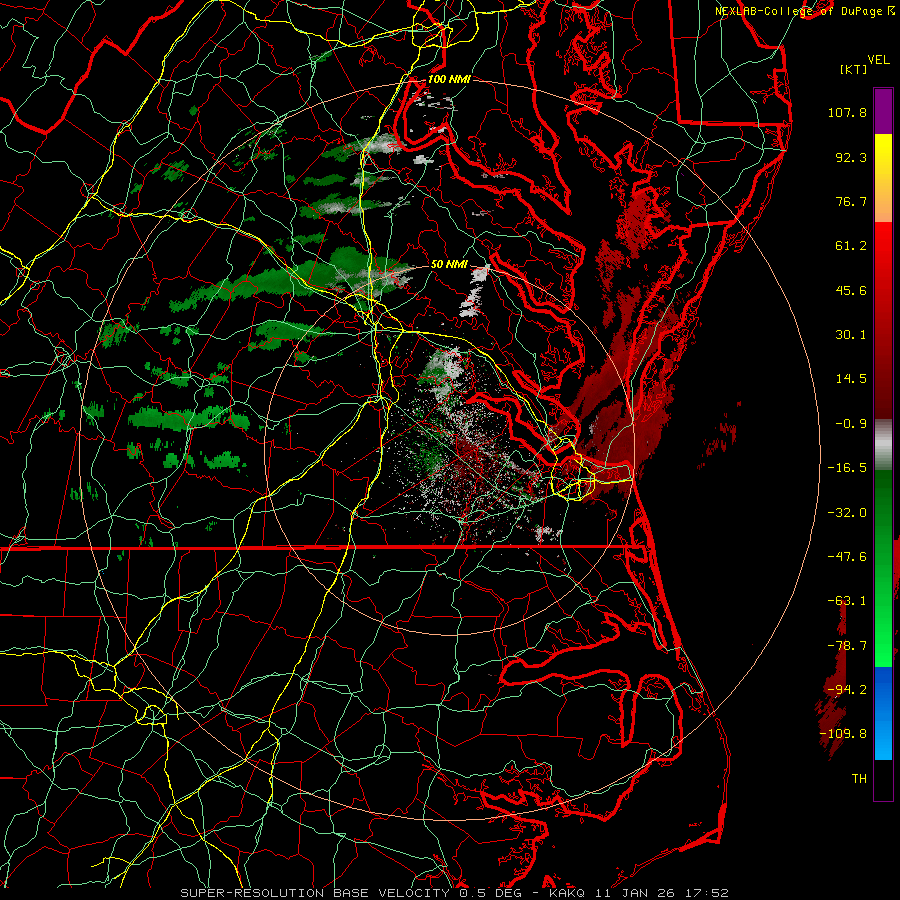Viewport: 900px width, 900px height.
Task: Select the 107.8 velocity scale value
Action: (847, 112)
